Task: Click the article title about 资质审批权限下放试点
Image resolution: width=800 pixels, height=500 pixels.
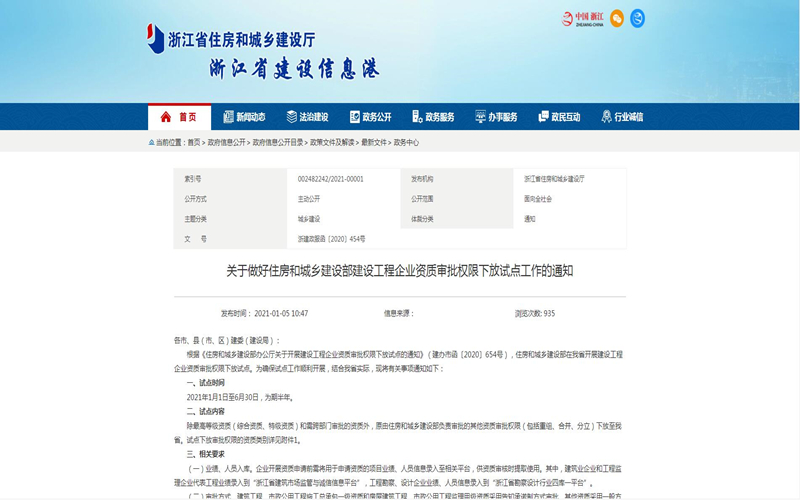Action: pos(400,271)
